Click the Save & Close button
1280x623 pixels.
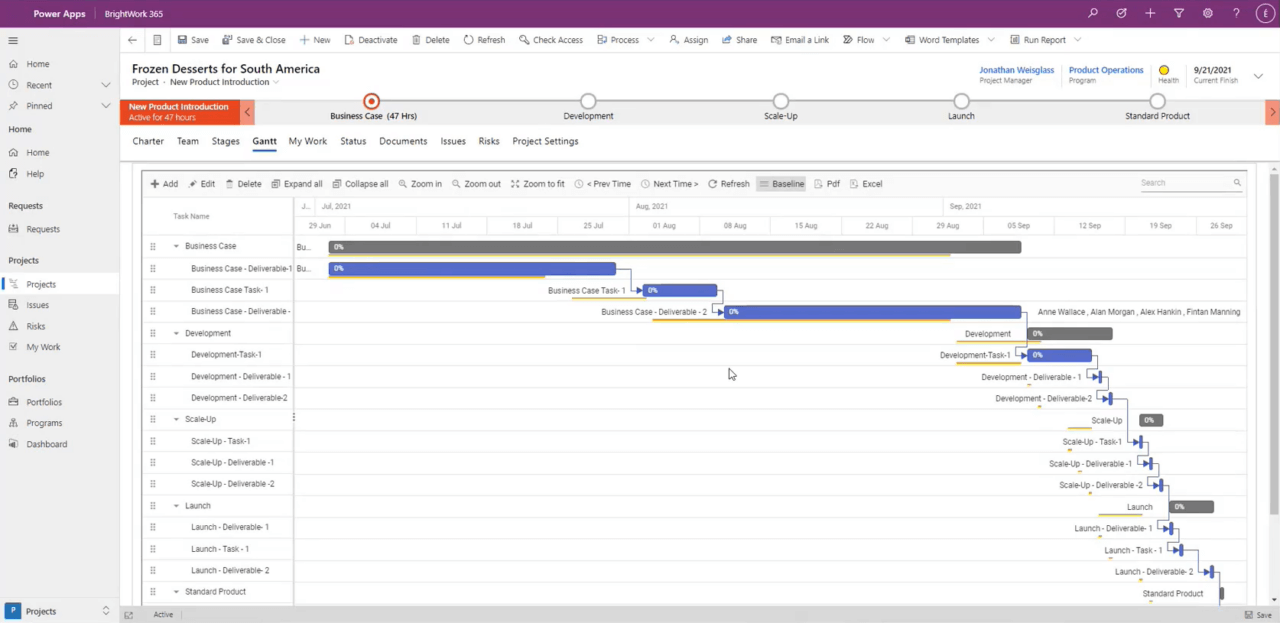tap(254, 40)
